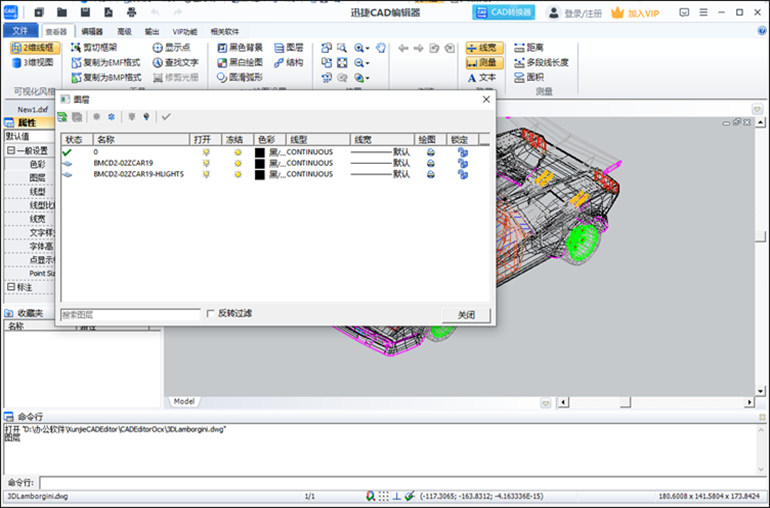Check the 反转过滤 invert filter checkbox
770x508 pixels.
(211, 313)
